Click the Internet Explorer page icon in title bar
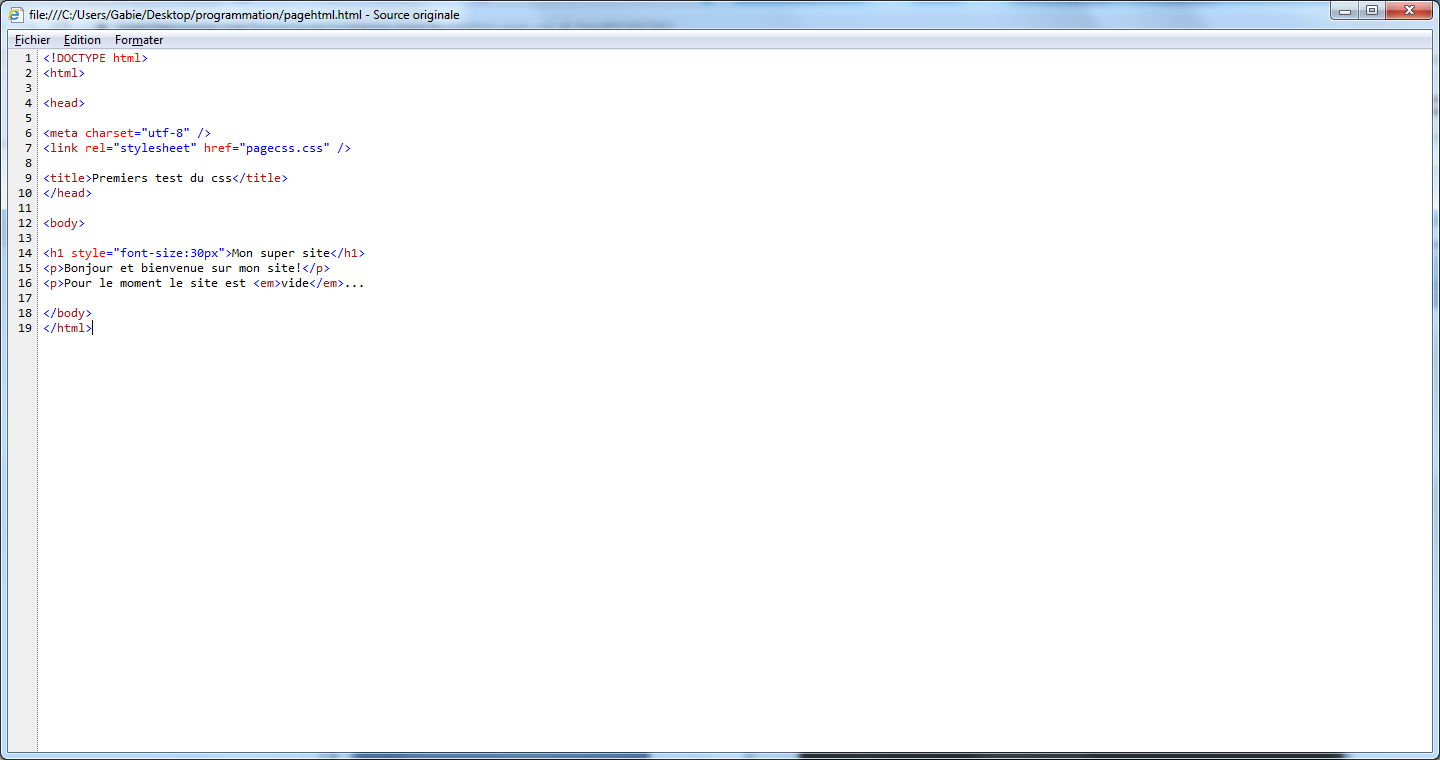This screenshot has height=760, width=1440. coord(16,15)
